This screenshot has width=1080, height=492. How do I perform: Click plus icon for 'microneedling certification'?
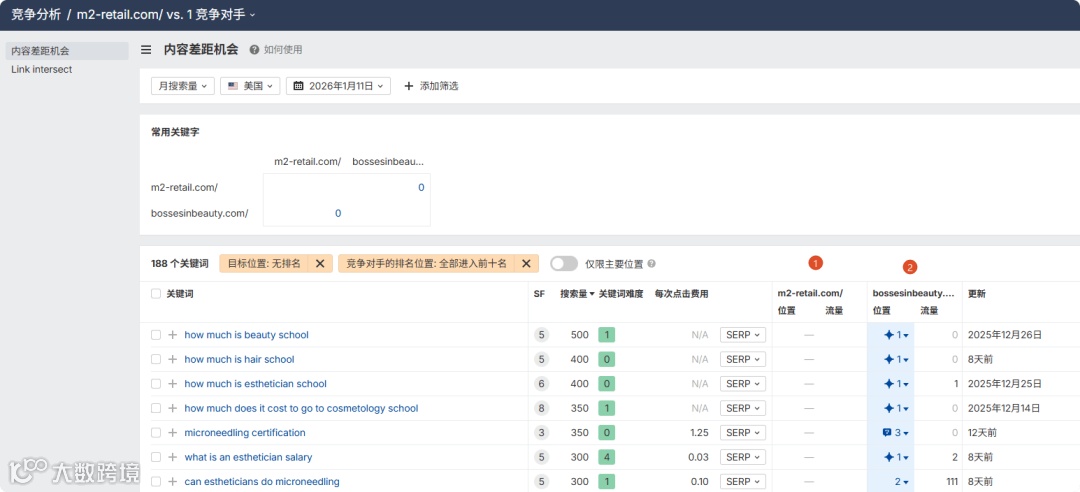tap(173, 433)
